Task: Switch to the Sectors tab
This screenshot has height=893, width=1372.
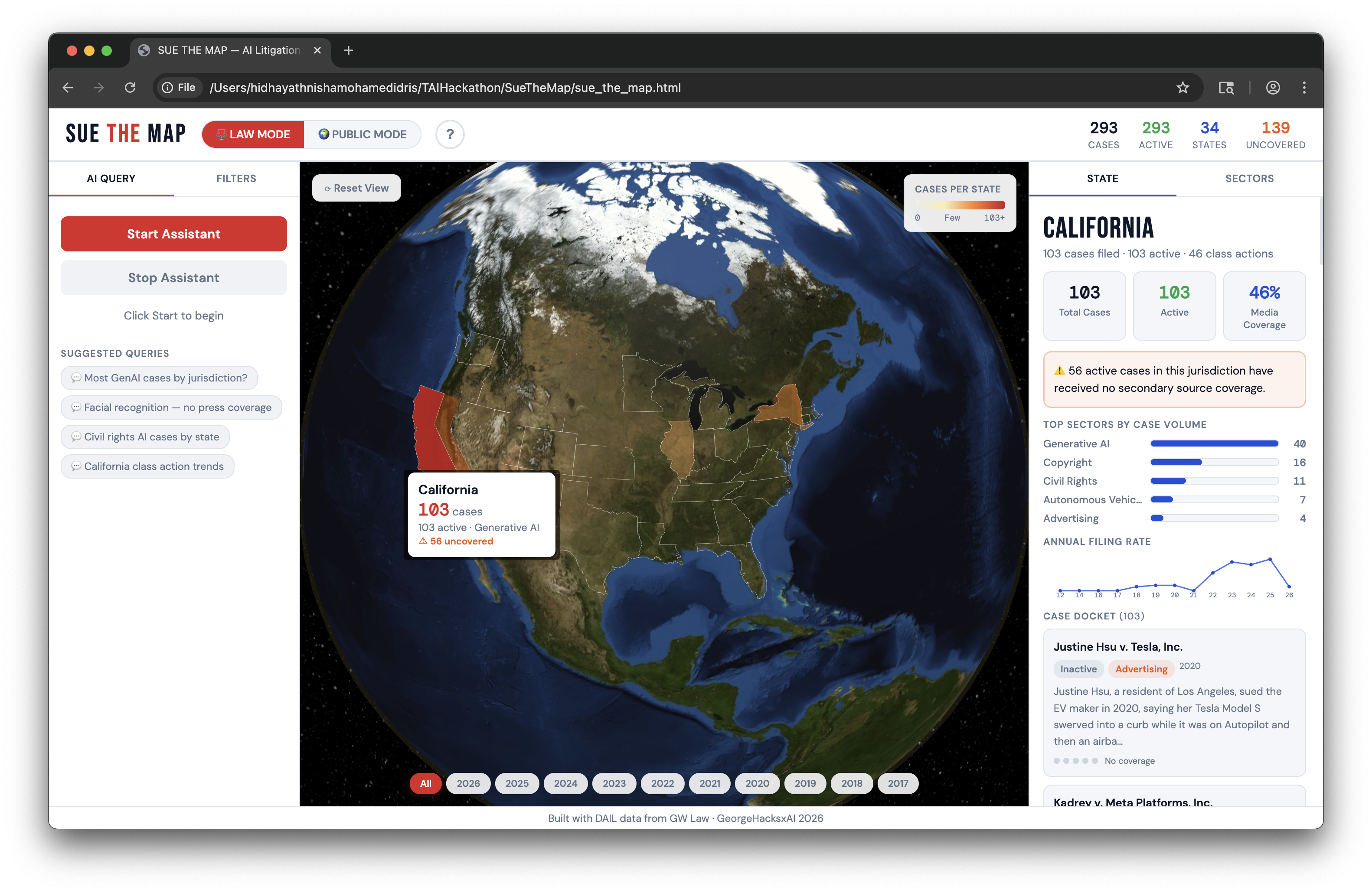Action: 1249,179
